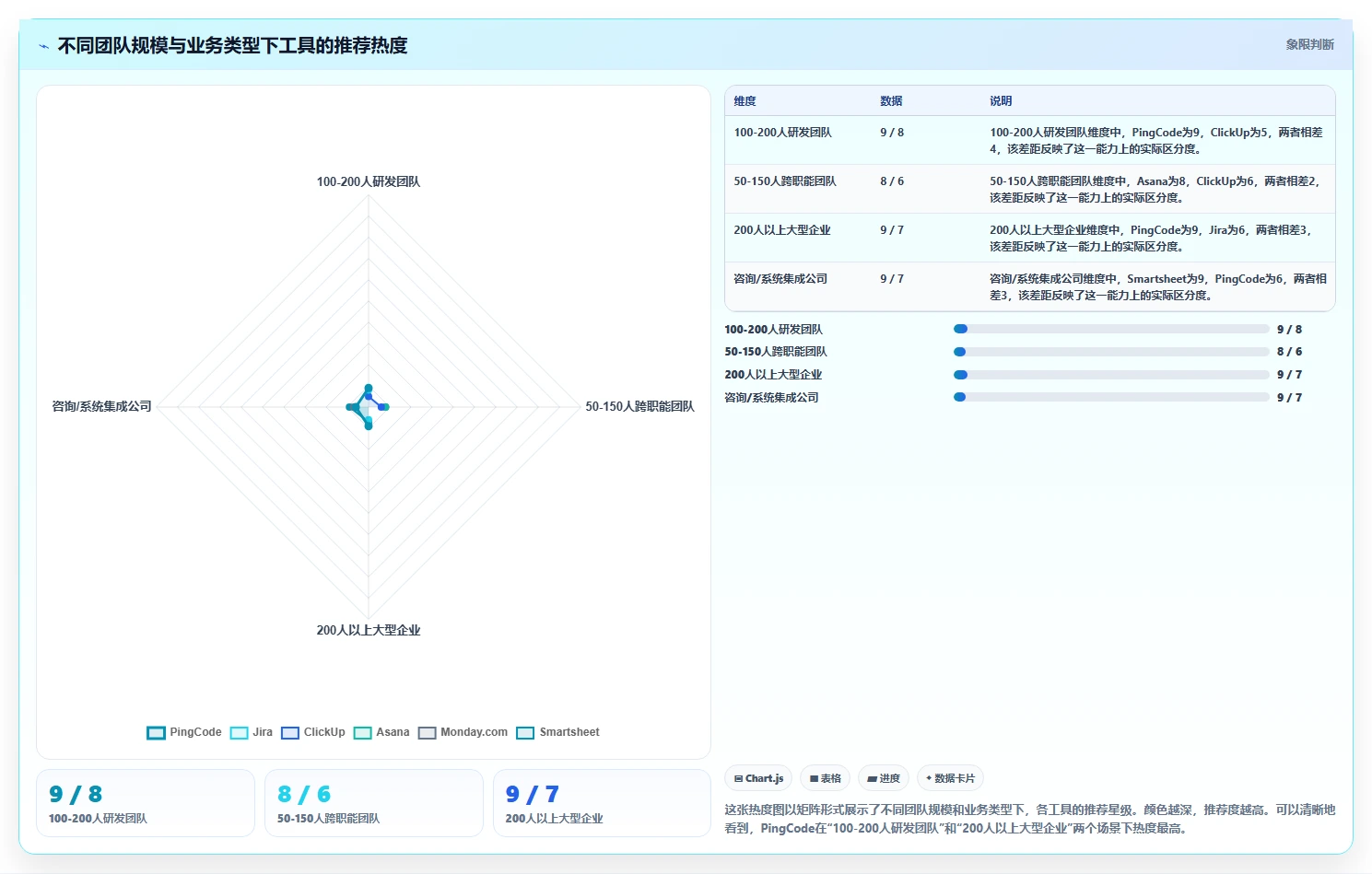Toggle the ClickUp legend item
The width and height of the screenshot is (1372, 874).
[x=313, y=733]
